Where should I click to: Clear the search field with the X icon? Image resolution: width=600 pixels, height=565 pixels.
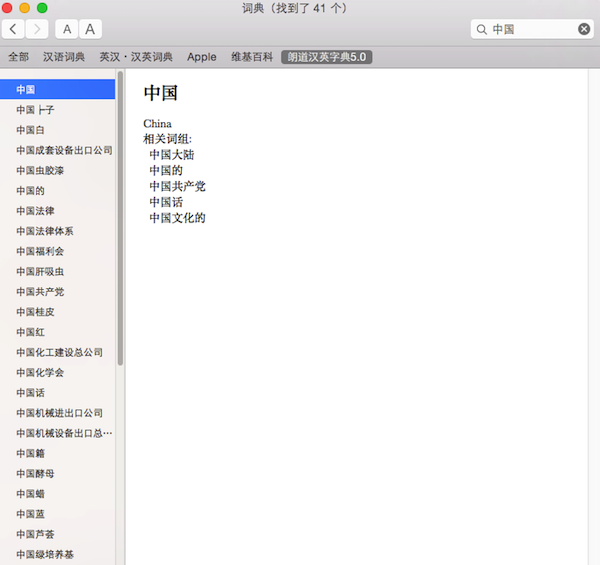[584, 29]
